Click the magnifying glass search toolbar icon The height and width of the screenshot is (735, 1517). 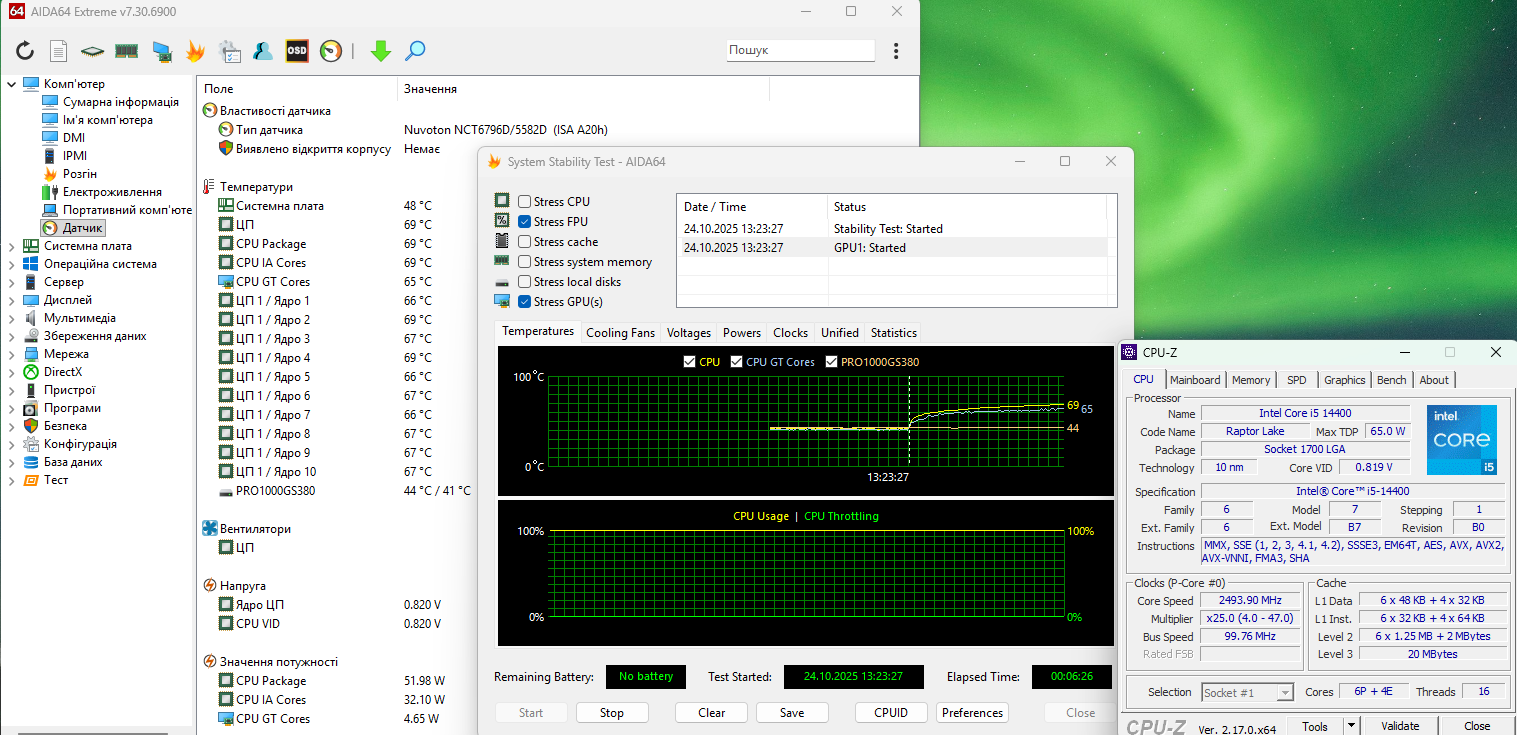415,51
